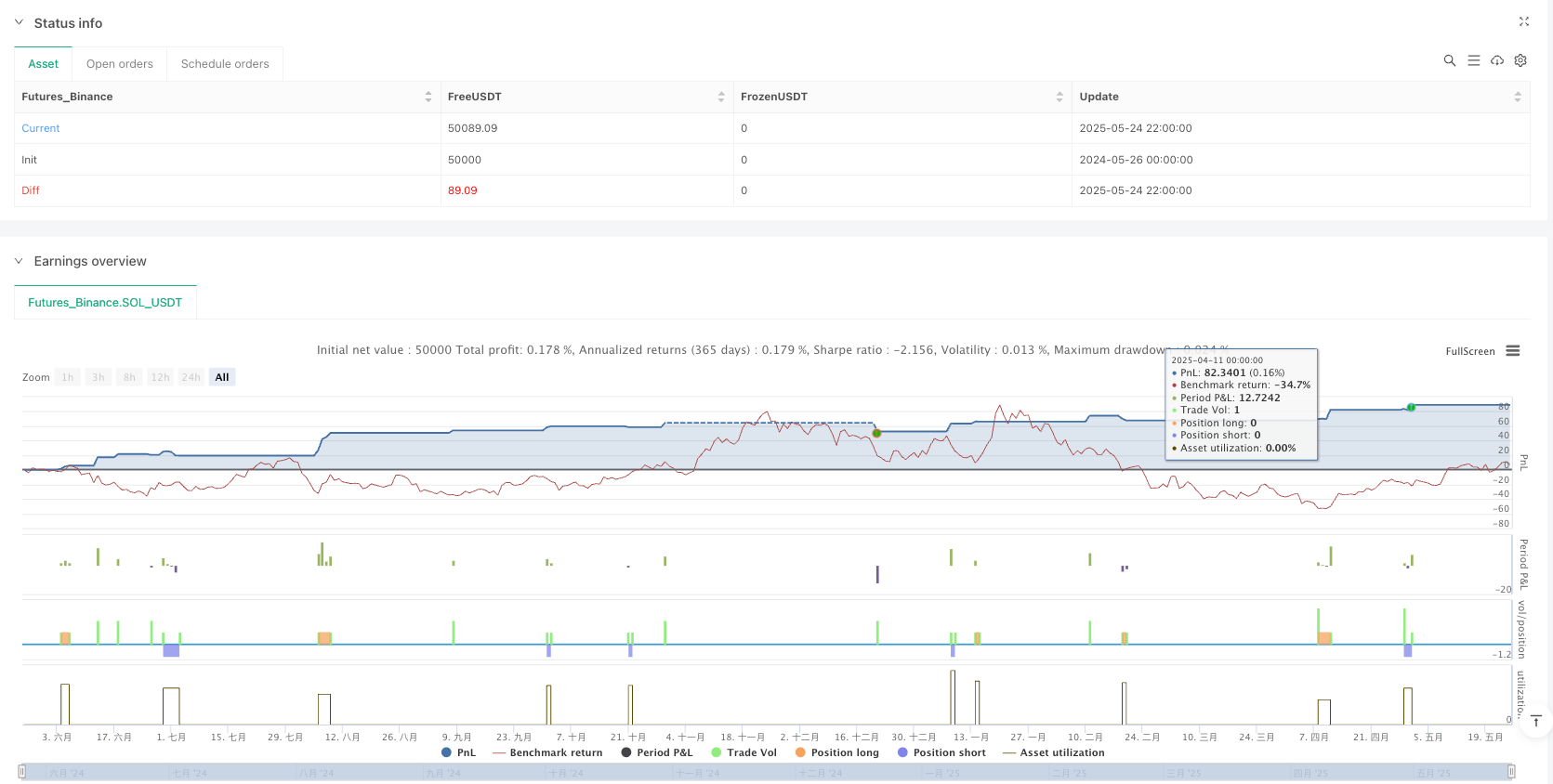
Task: Click the expand icon in Status info header
Action: pyautogui.click(x=1523, y=21)
